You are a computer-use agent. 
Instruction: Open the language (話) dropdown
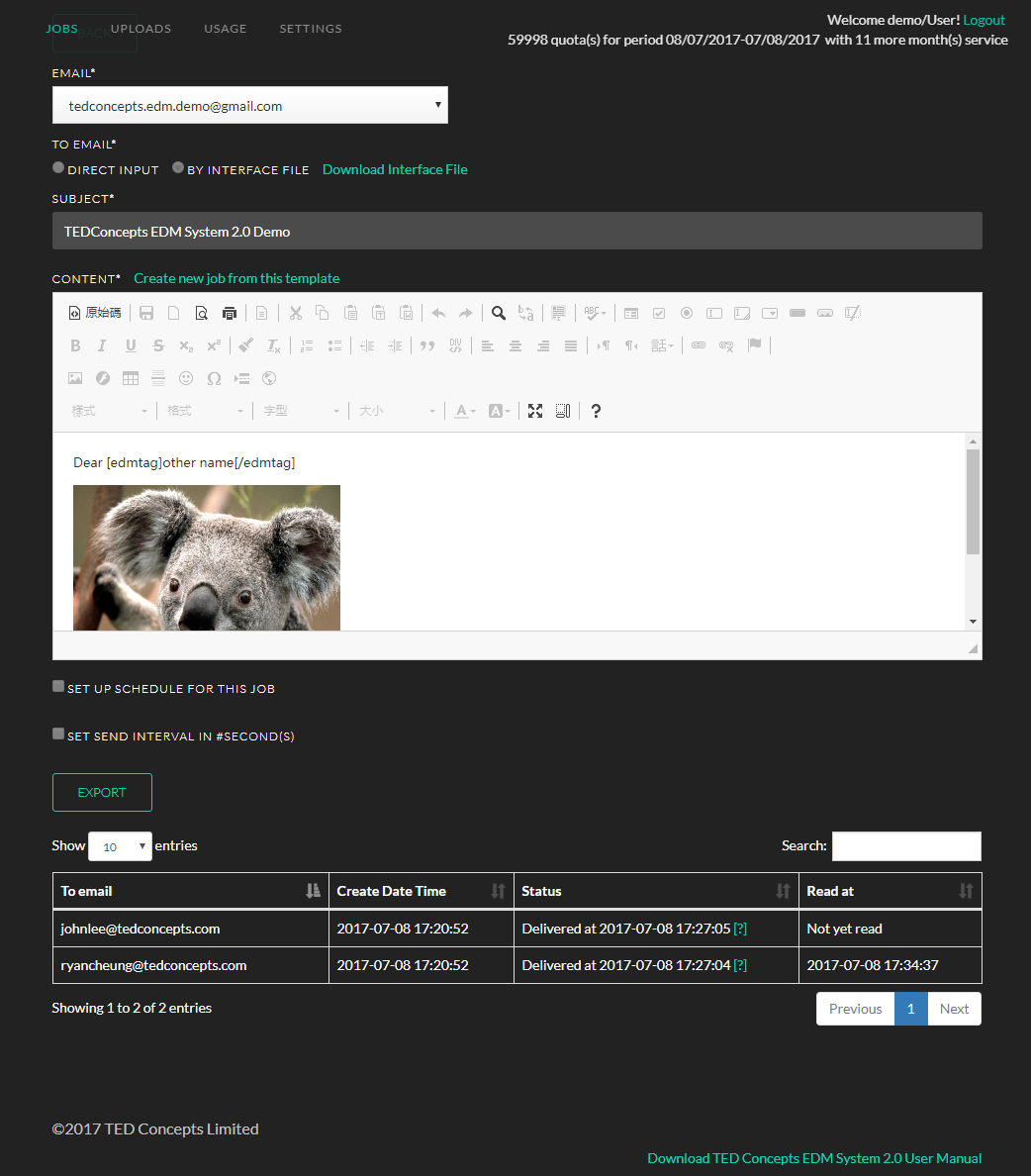pos(662,345)
